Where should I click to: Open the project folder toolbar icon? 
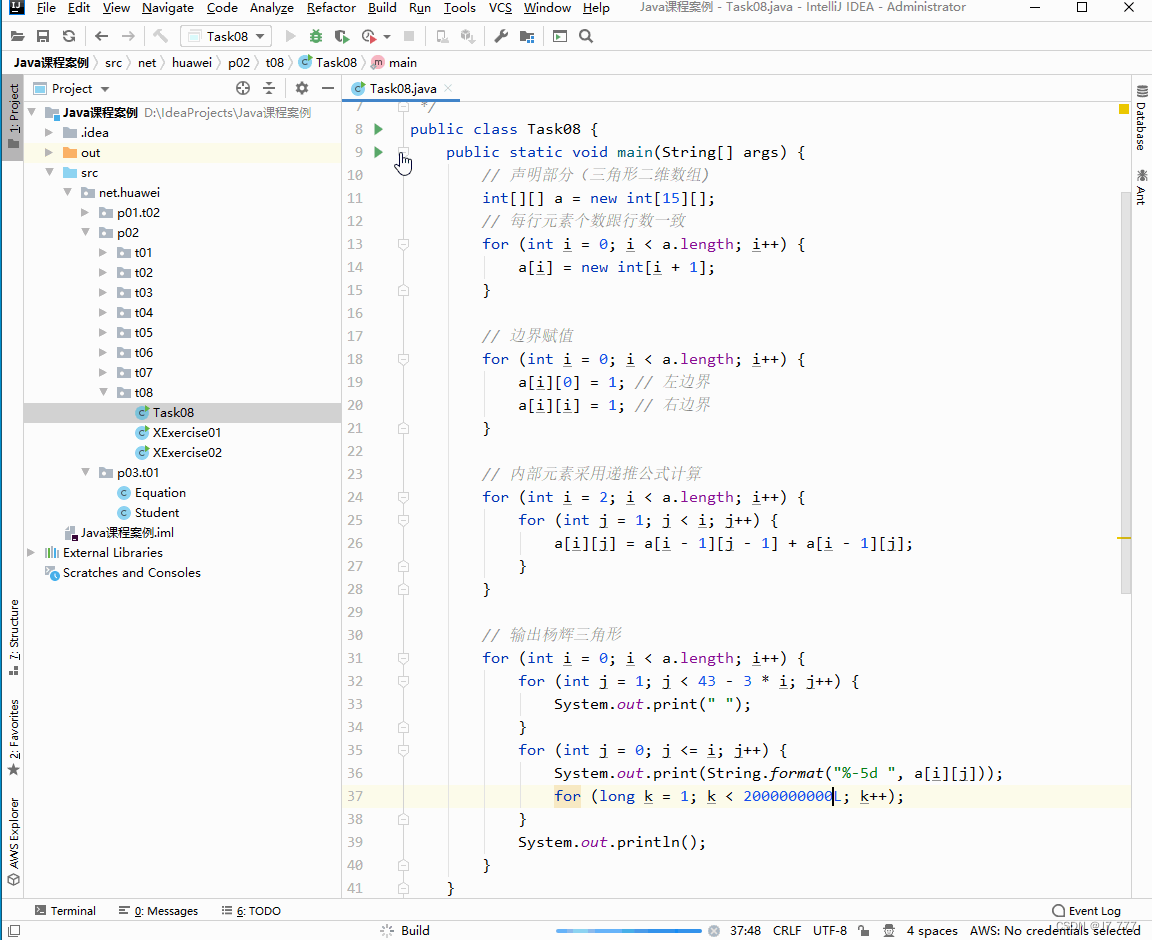pos(18,36)
